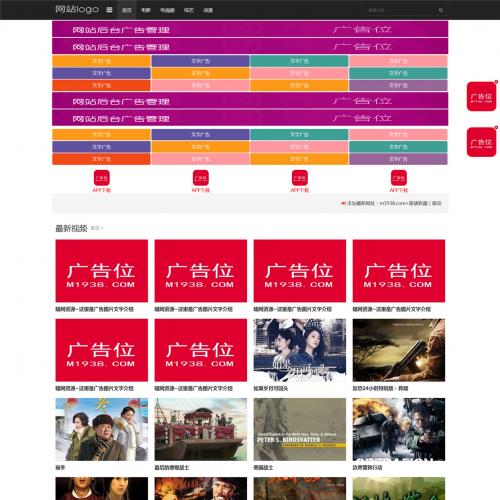Select the 首页 tab in the navbar
Image resolution: width=500 pixels, height=500 pixels.
point(127,10)
